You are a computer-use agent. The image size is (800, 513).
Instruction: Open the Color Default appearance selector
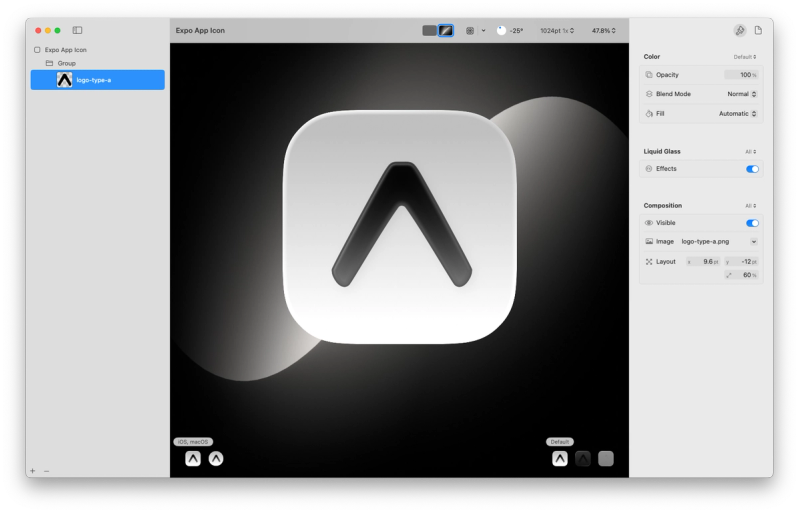[x=745, y=57]
